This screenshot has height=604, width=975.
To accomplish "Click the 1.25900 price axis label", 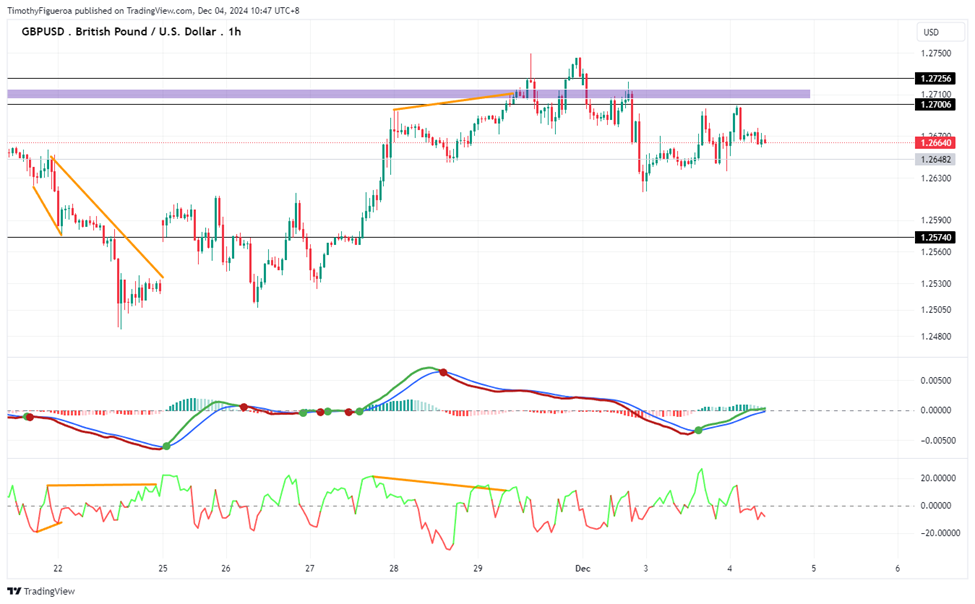I will pyautogui.click(x=936, y=220).
